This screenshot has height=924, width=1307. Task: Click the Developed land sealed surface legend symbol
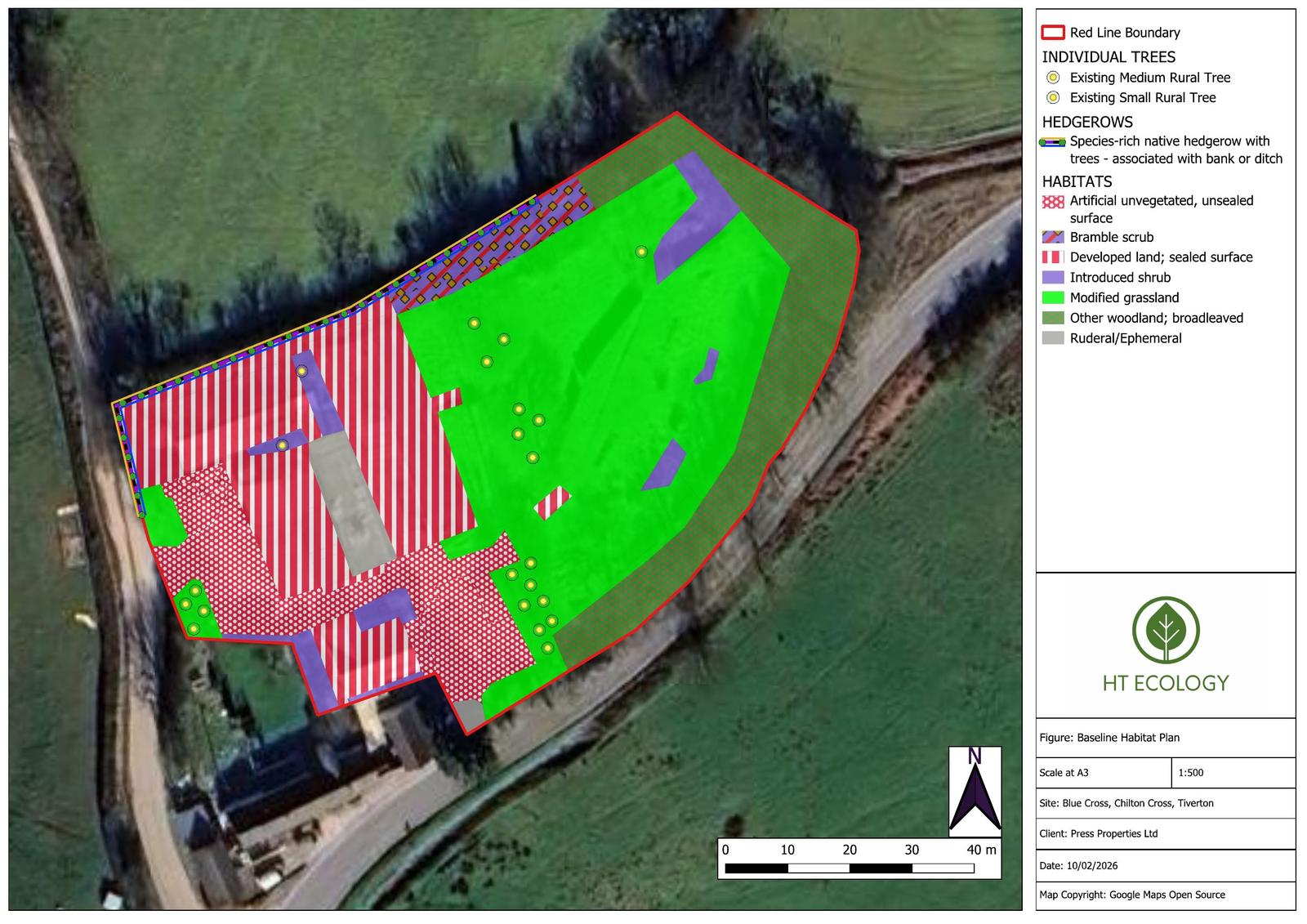(x=1053, y=257)
